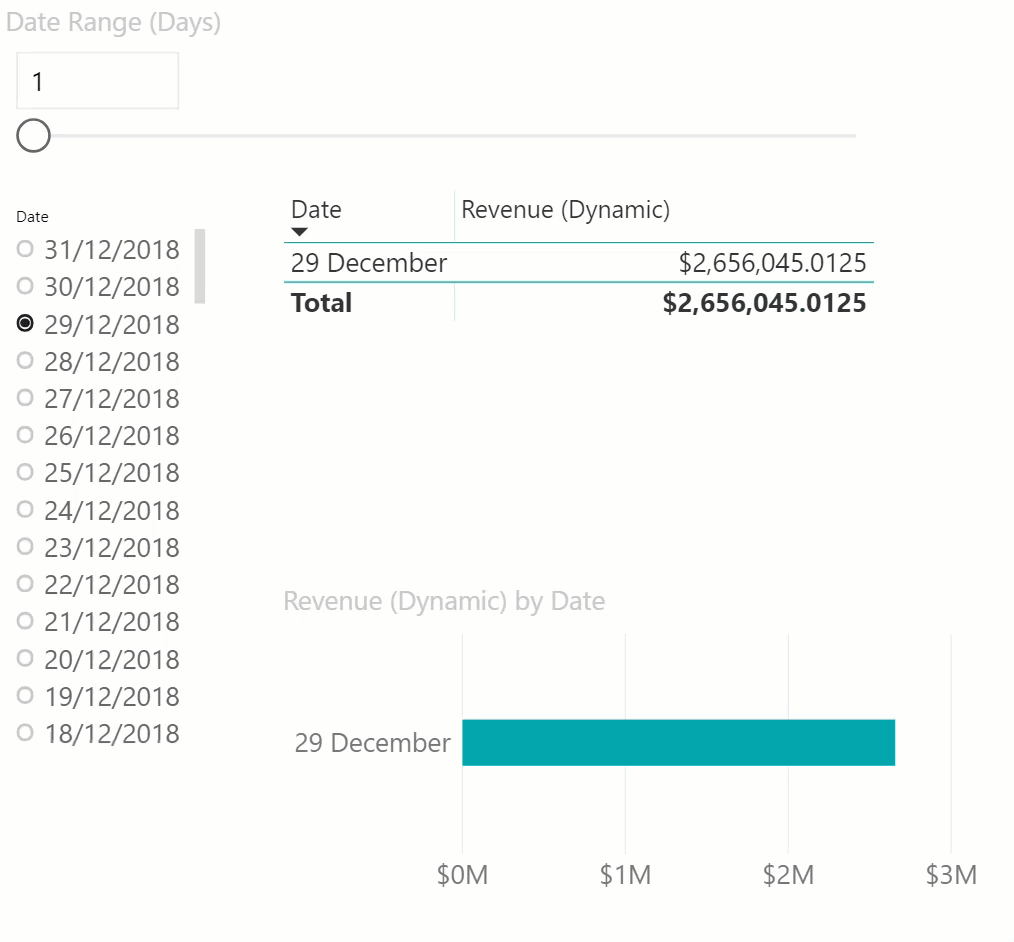Viewport: 1014px width, 942px height.
Task: Click the Date column header in table
Action: (316, 210)
